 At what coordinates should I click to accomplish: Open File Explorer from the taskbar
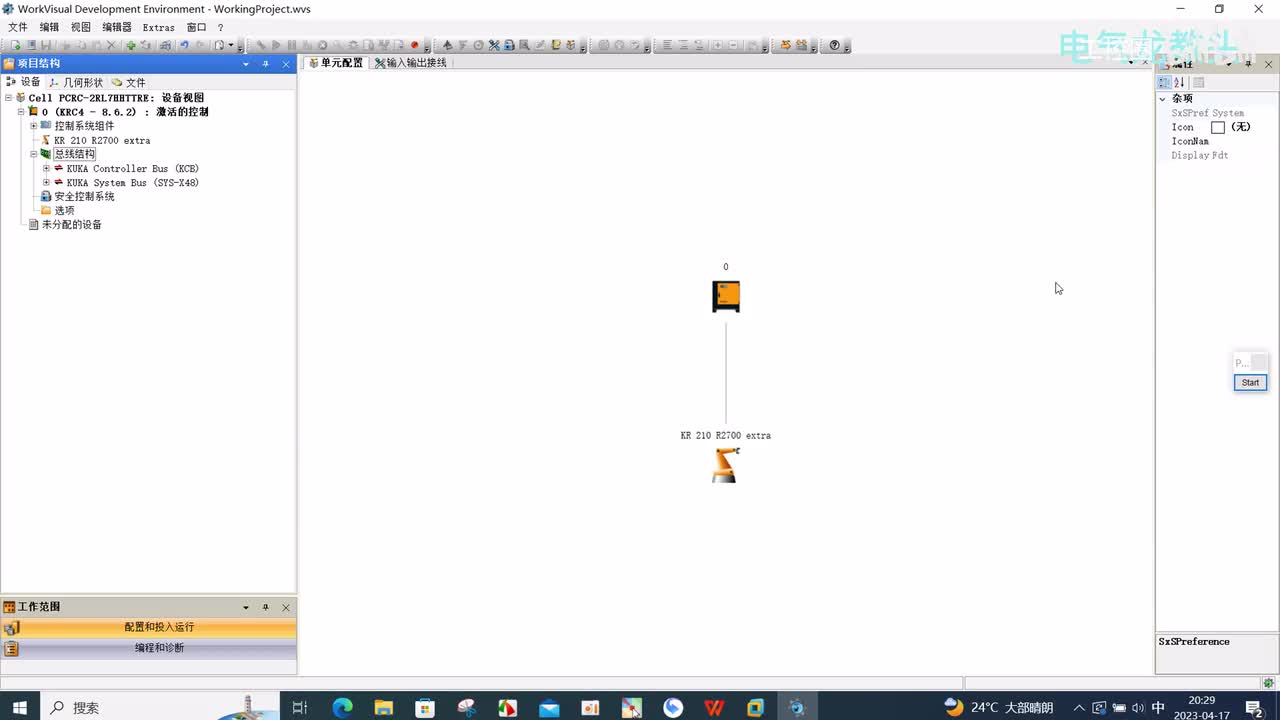(x=383, y=707)
